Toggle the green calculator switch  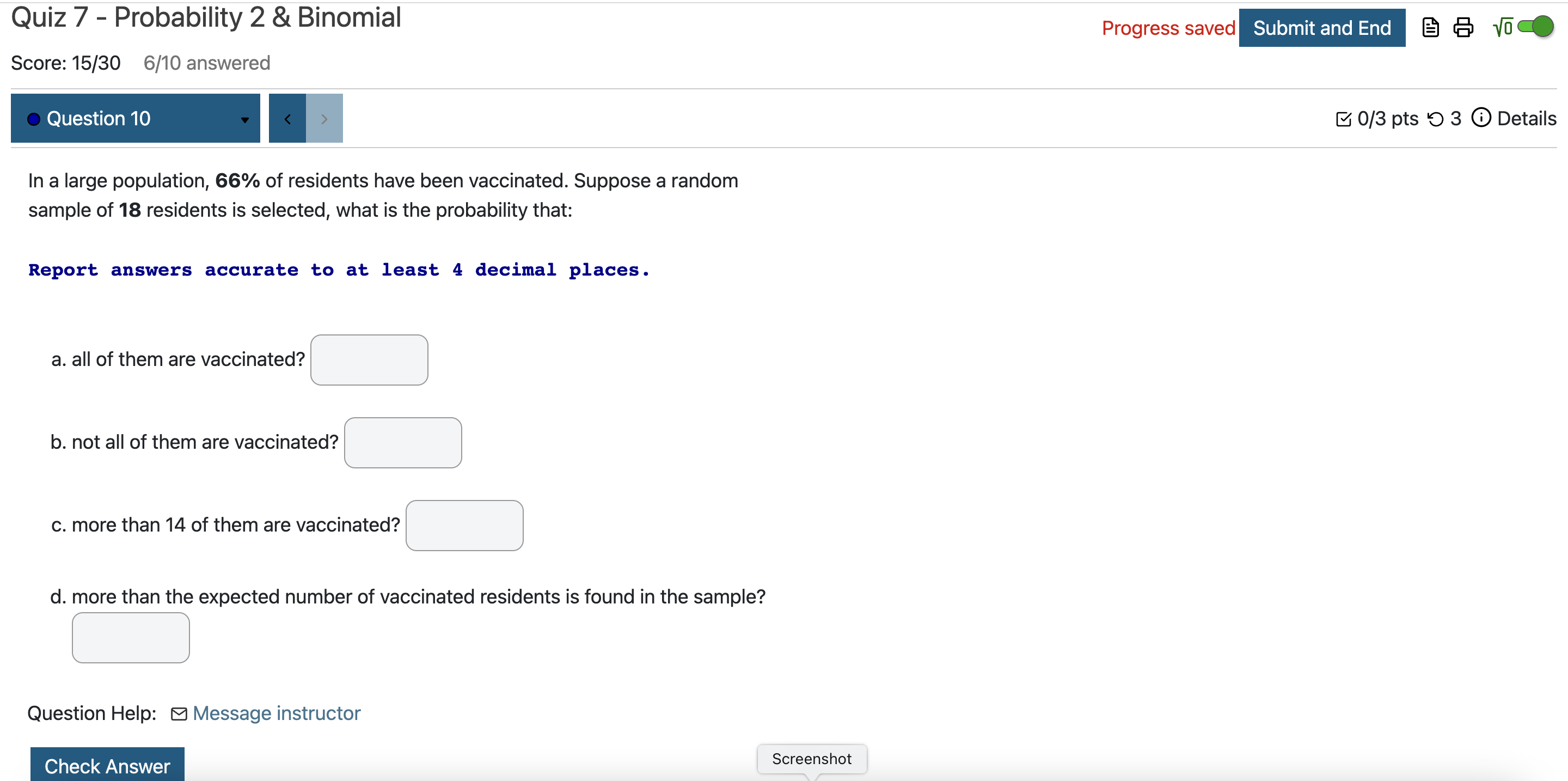click(x=1538, y=27)
